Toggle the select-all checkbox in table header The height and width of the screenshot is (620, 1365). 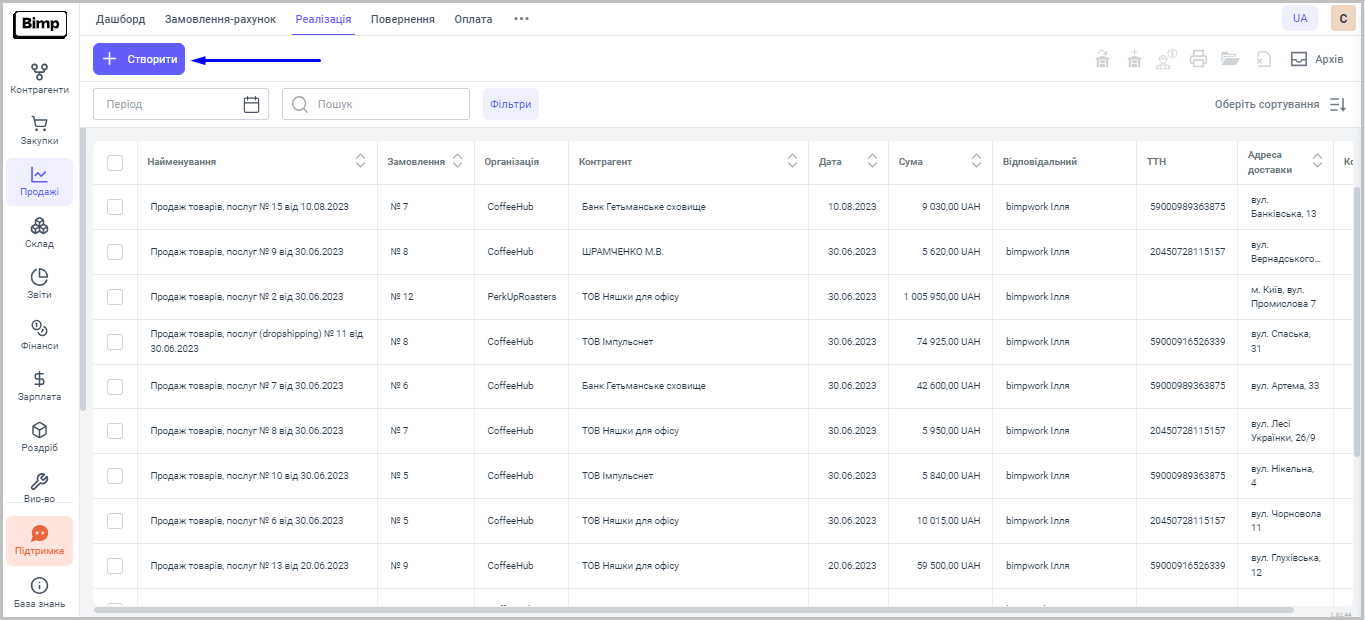115,162
